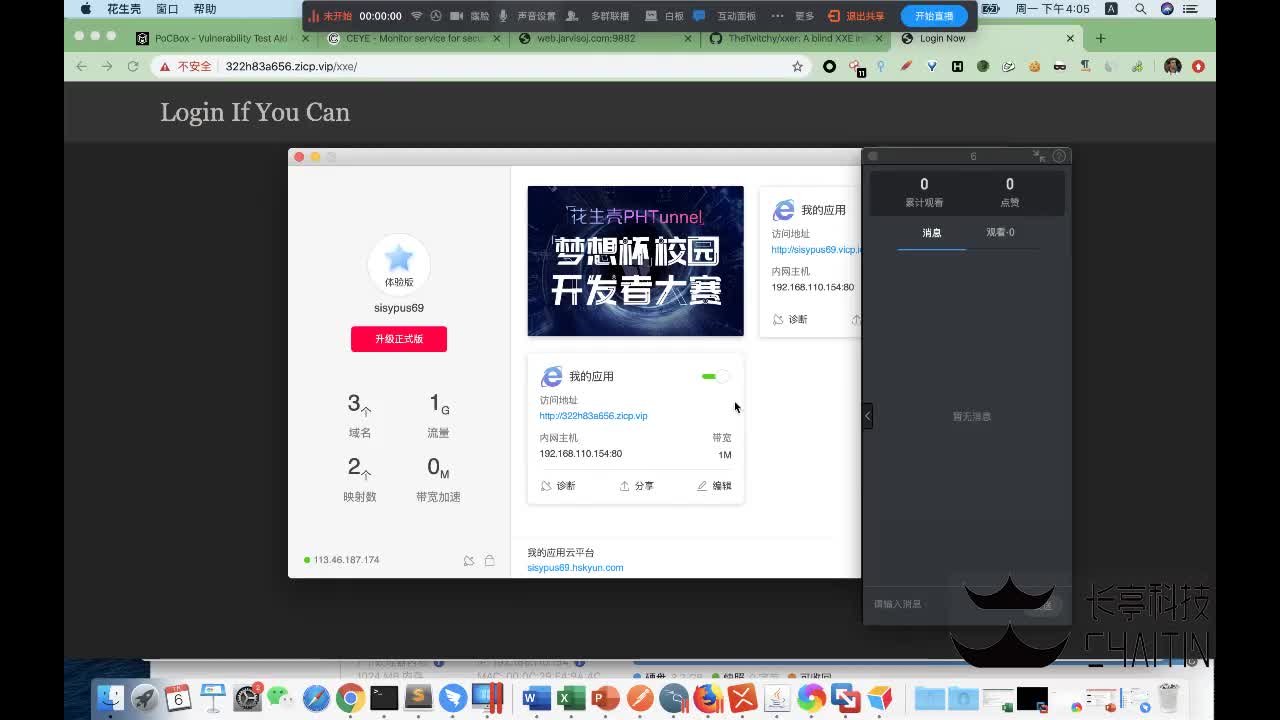
Task: Switch to the web.jarvisoj.com:9882 tab
Action: pos(605,38)
